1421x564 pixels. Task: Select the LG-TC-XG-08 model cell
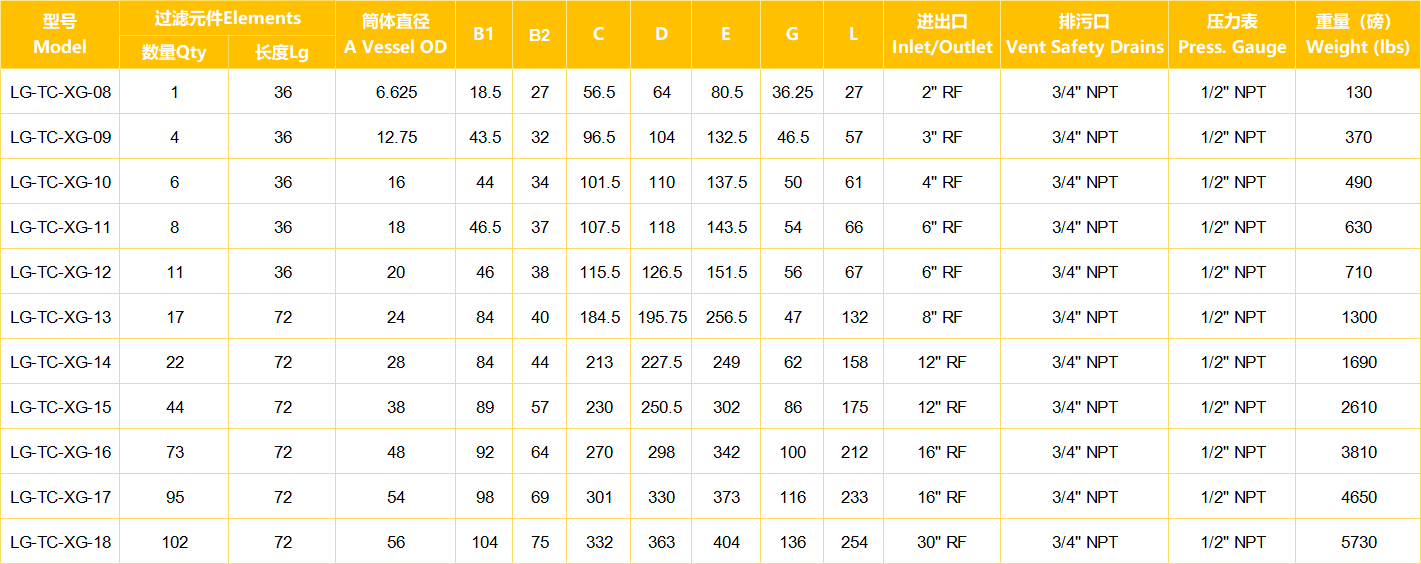click(60, 92)
